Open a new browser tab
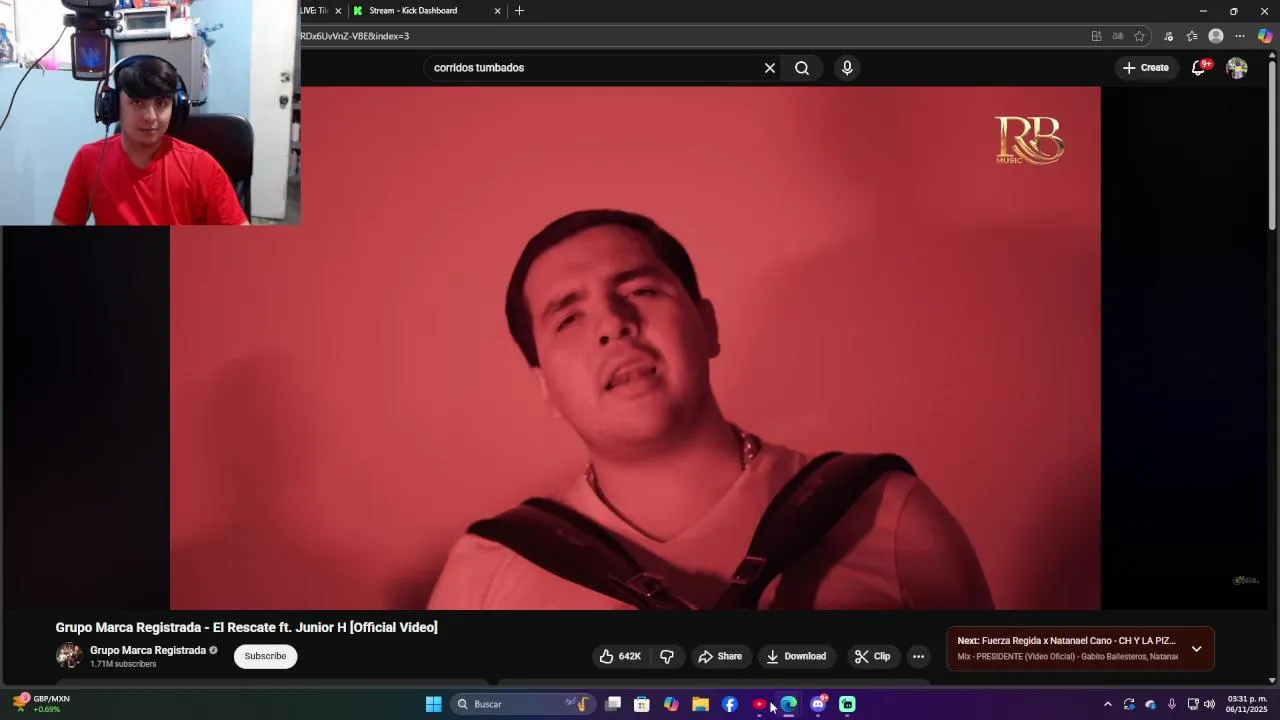The width and height of the screenshot is (1280, 720). pyautogui.click(x=519, y=11)
